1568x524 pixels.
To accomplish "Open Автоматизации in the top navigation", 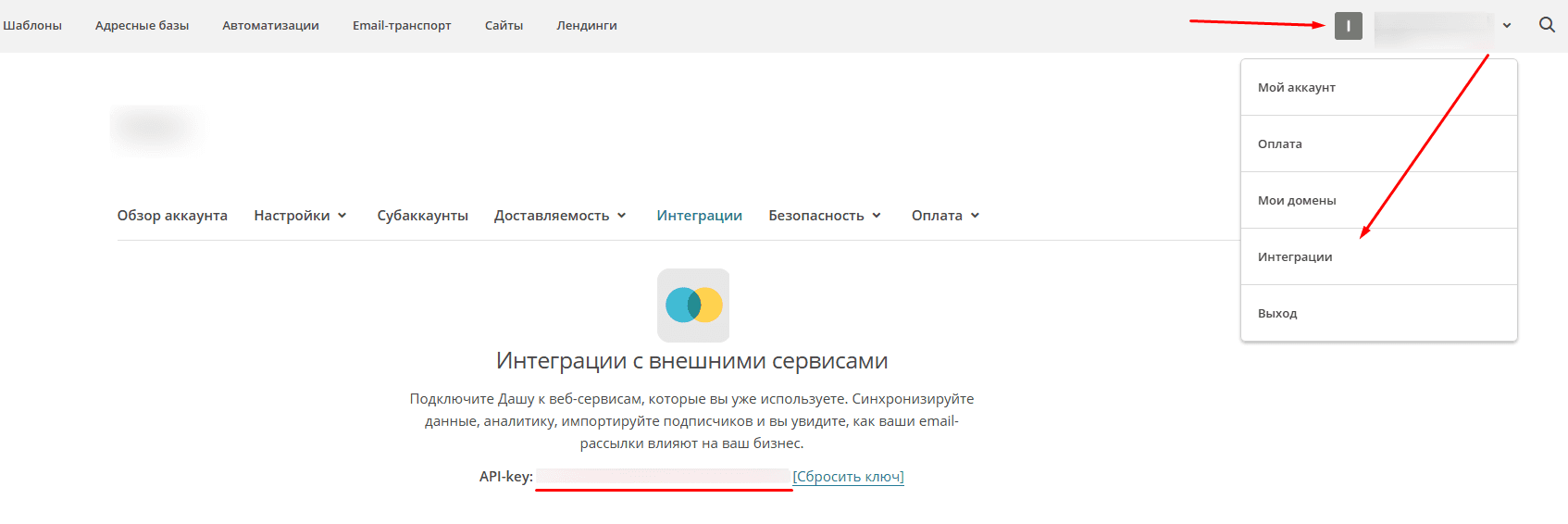I will (270, 26).
